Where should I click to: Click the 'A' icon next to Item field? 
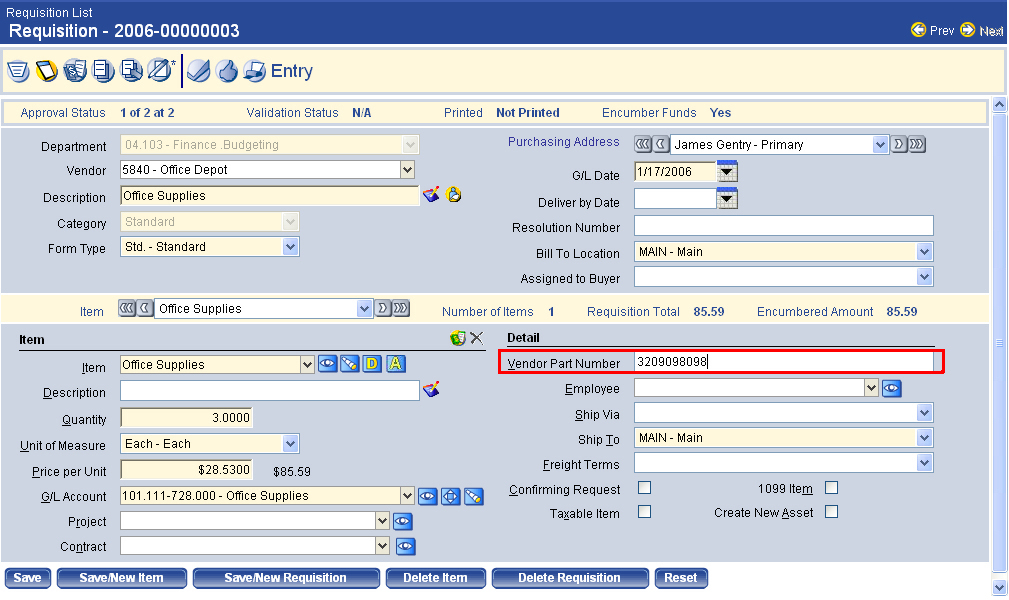point(396,364)
